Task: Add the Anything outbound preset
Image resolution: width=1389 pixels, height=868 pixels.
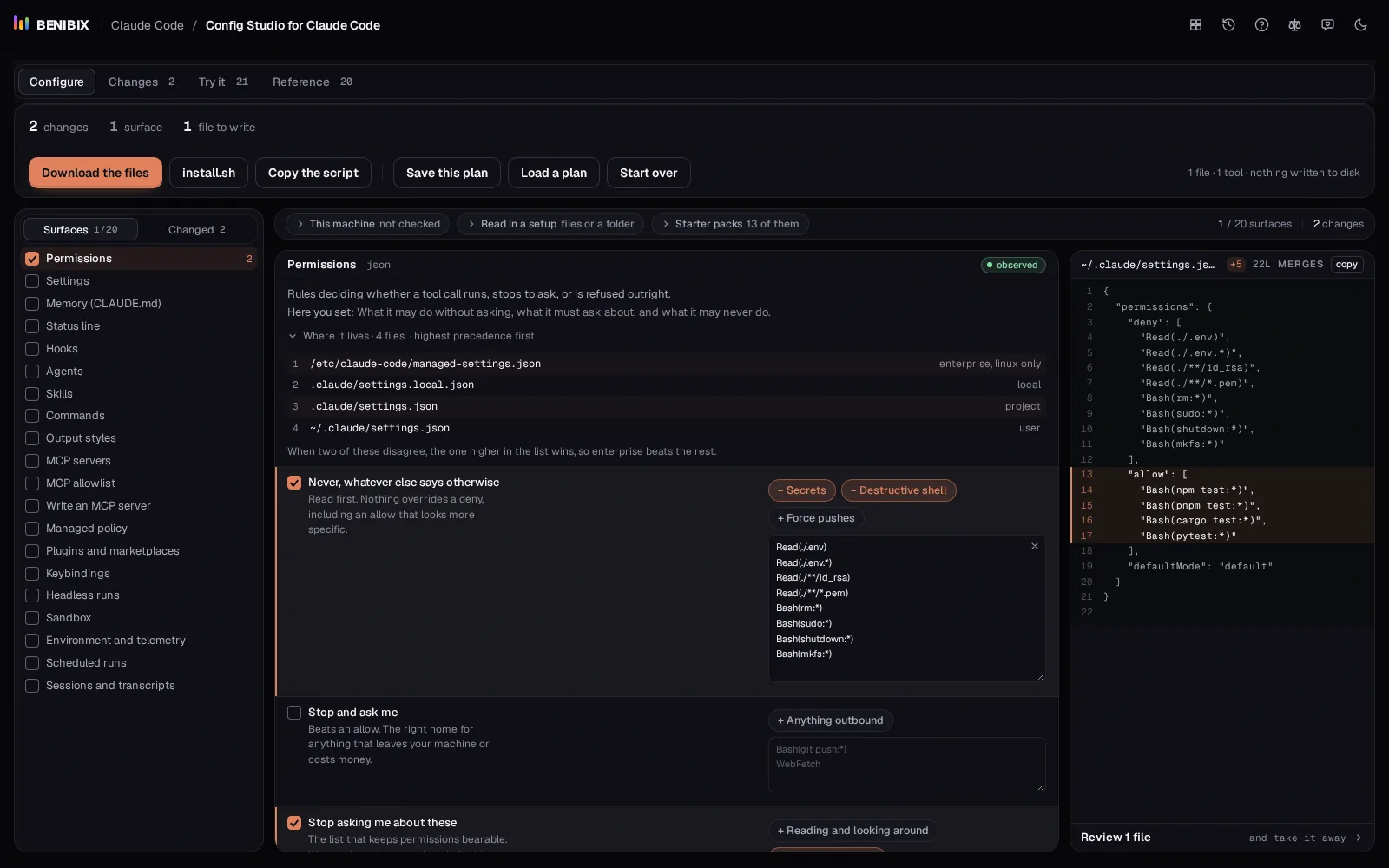Action: 831,720
